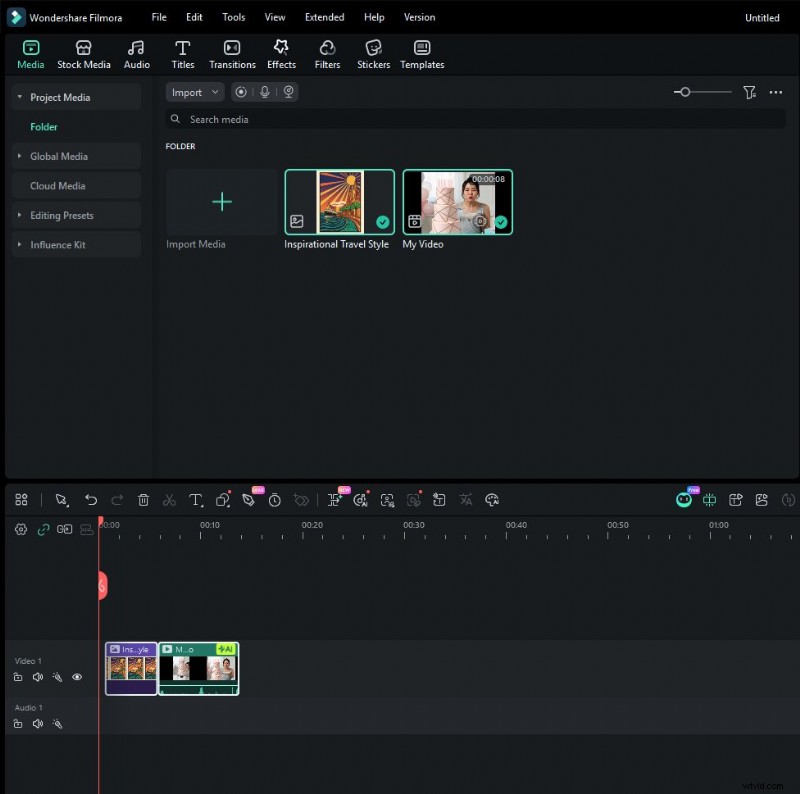The width and height of the screenshot is (800, 794).
Task: Click the microphone voiceover icon
Action: pos(264,91)
